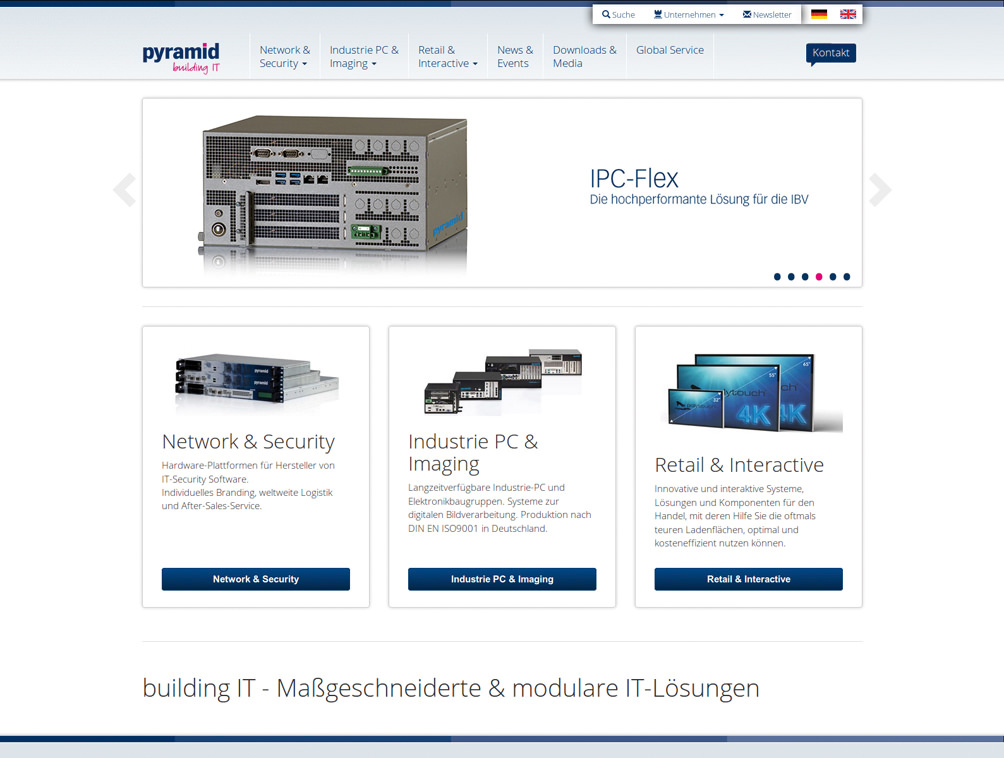The width and height of the screenshot is (1004, 758).
Task: Click 'Hardware-Plattformen für Hersteller von' text
Action: [x=248, y=465]
